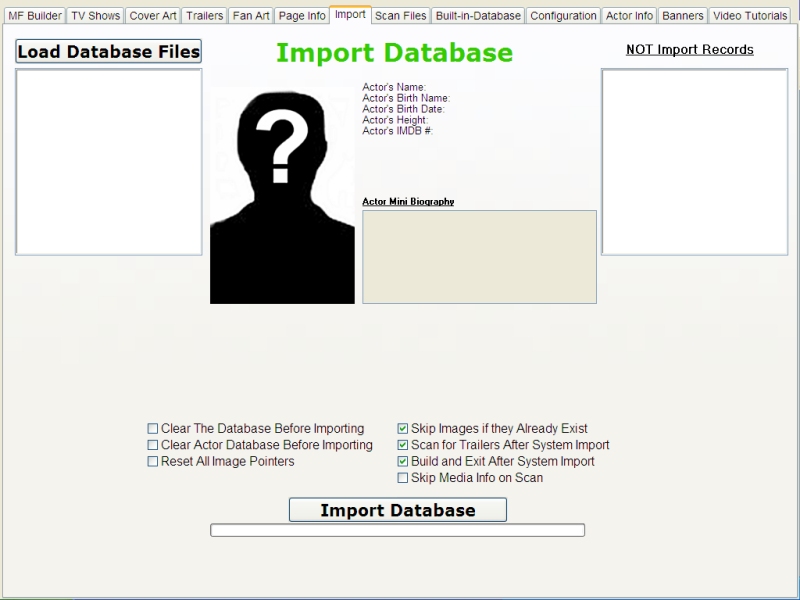
Task: Check Clear Actor Database Before Importing
Action: click(x=152, y=445)
